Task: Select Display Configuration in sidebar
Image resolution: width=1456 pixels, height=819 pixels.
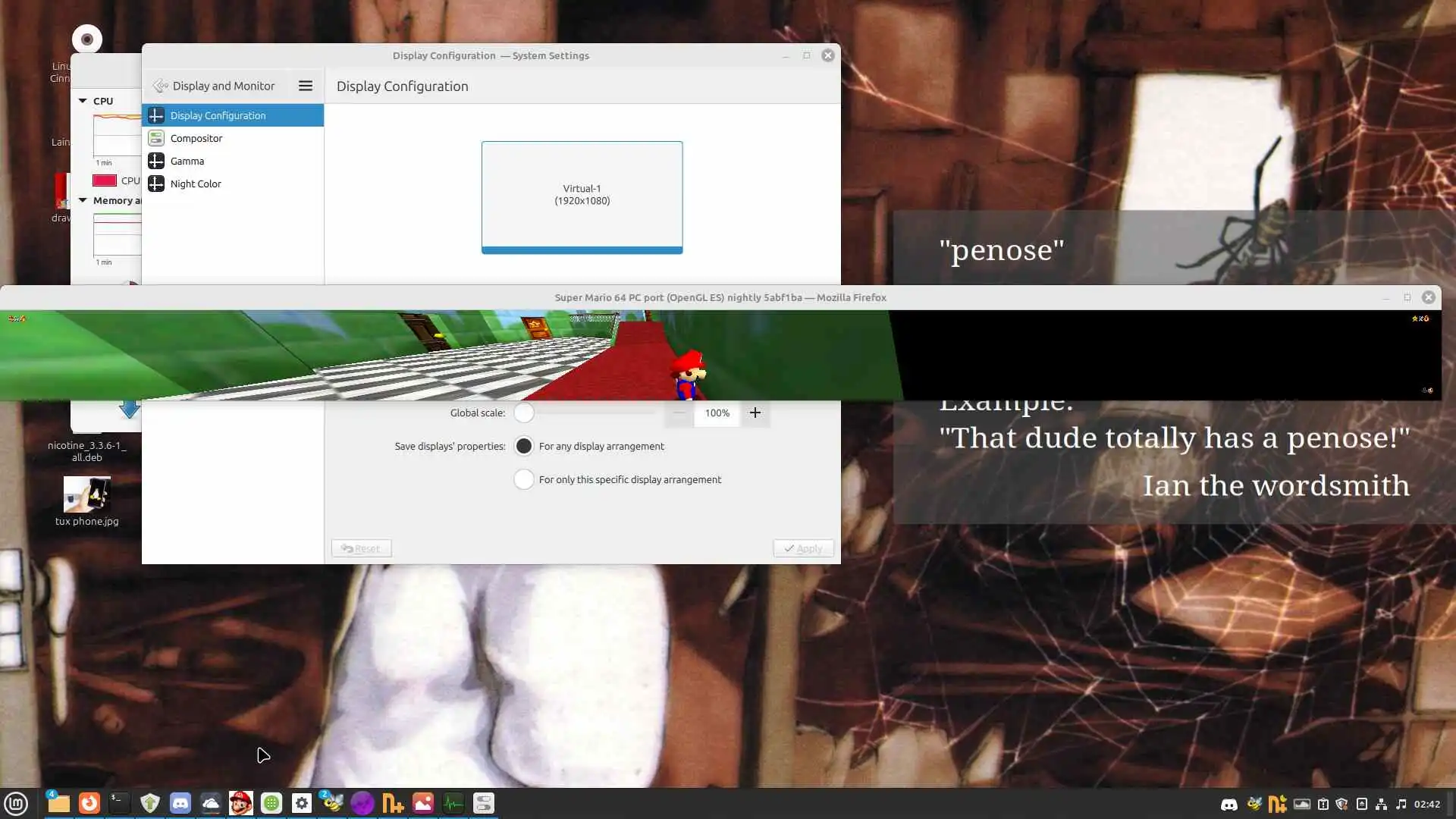Action: (218, 115)
